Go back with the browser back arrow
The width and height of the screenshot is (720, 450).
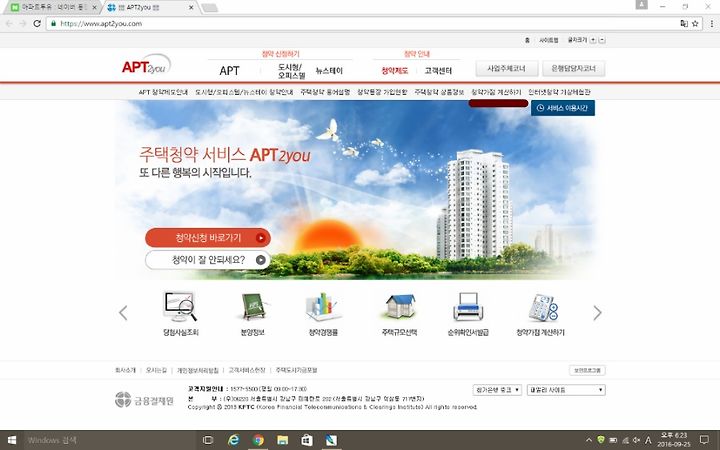[x=9, y=23]
